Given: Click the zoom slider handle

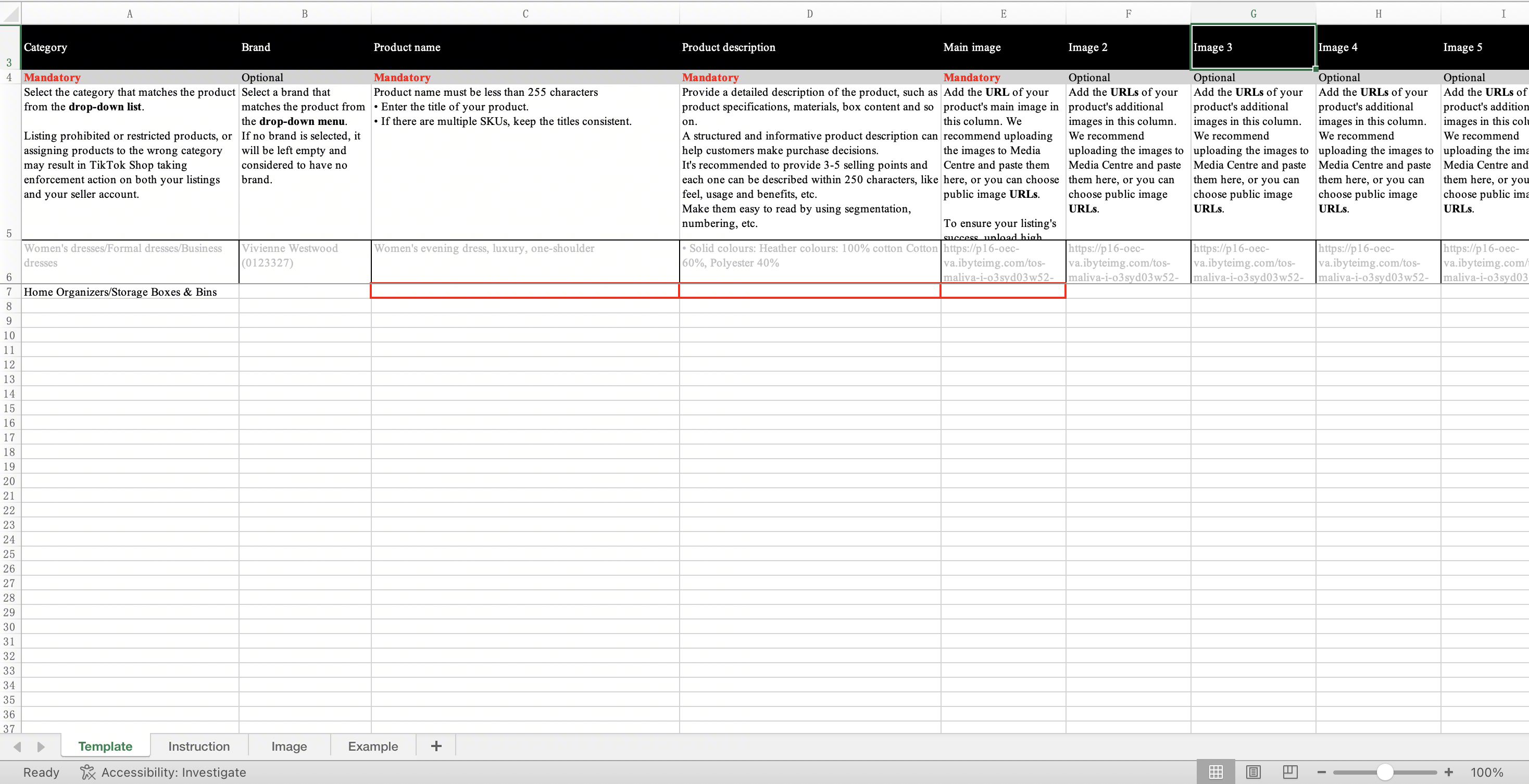Looking at the screenshot, I should click(1385, 772).
